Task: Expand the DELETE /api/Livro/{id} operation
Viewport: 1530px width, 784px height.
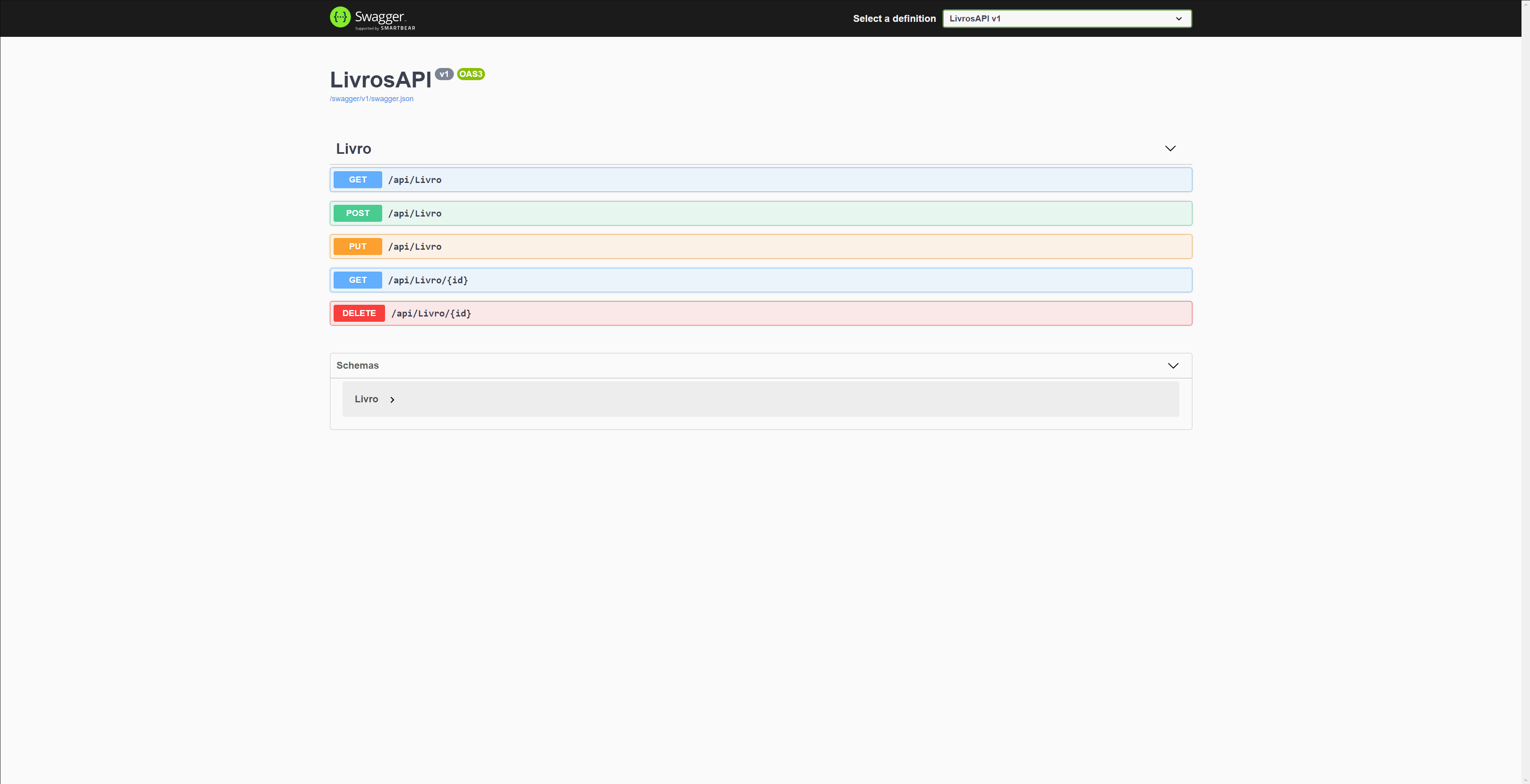Action: click(761, 313)
